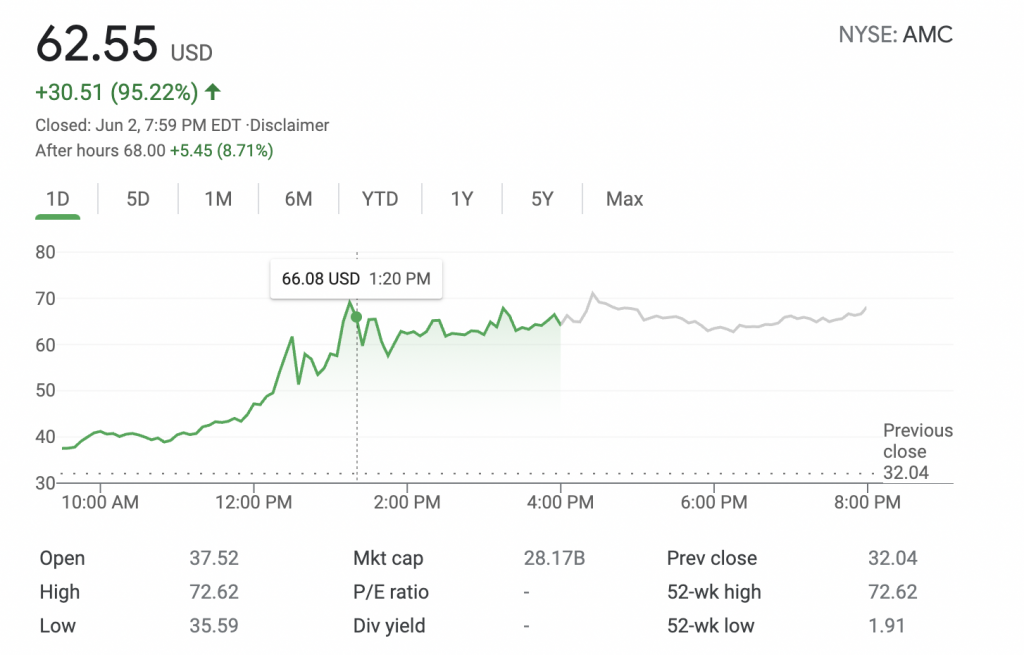
Task: Select the 1D time range tab
Action: (57, 199)
